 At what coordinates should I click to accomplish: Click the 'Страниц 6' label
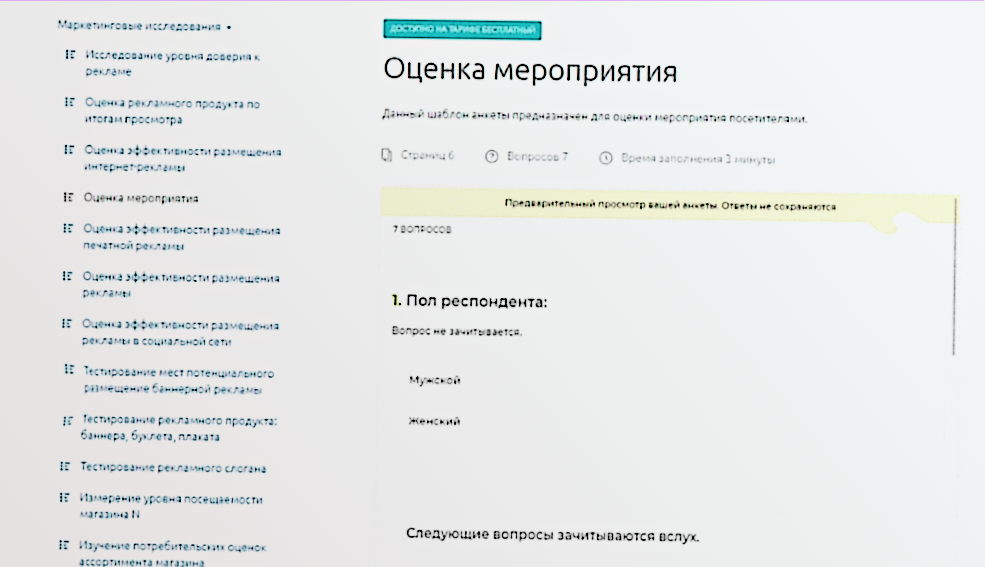(x=427, y=155)
